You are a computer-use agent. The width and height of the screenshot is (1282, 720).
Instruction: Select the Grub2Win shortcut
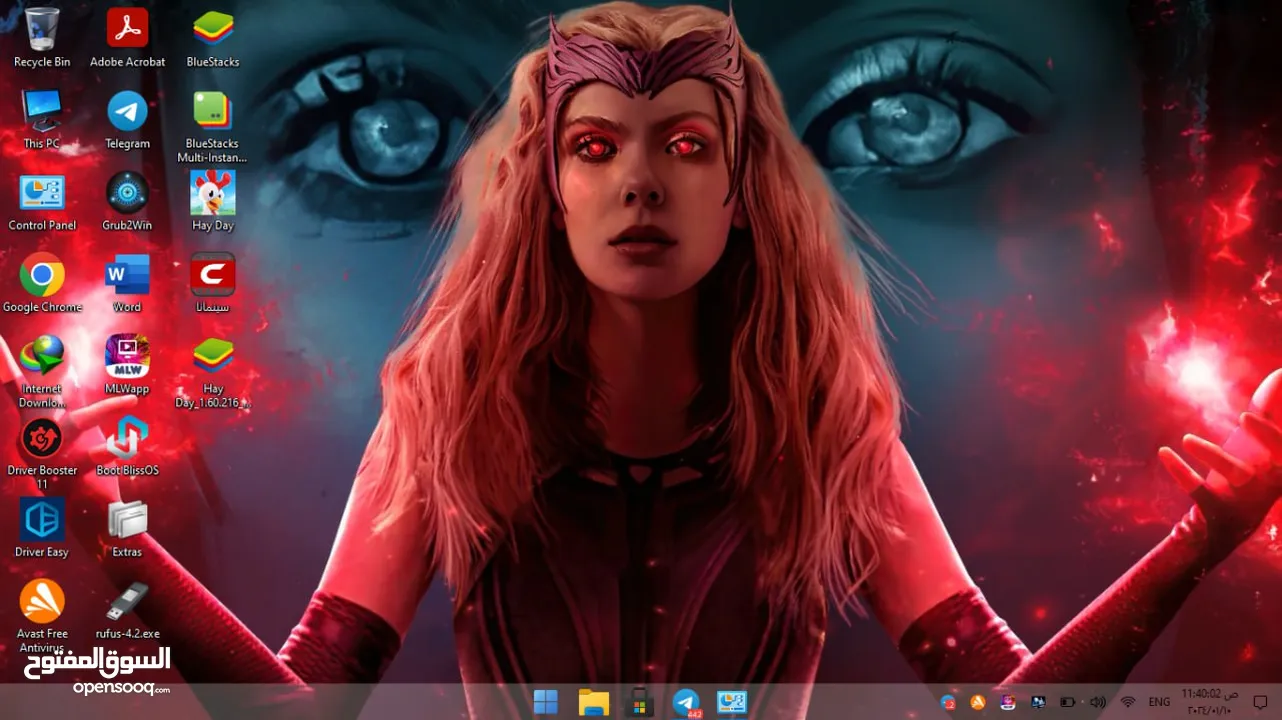(x=127, y=201)
